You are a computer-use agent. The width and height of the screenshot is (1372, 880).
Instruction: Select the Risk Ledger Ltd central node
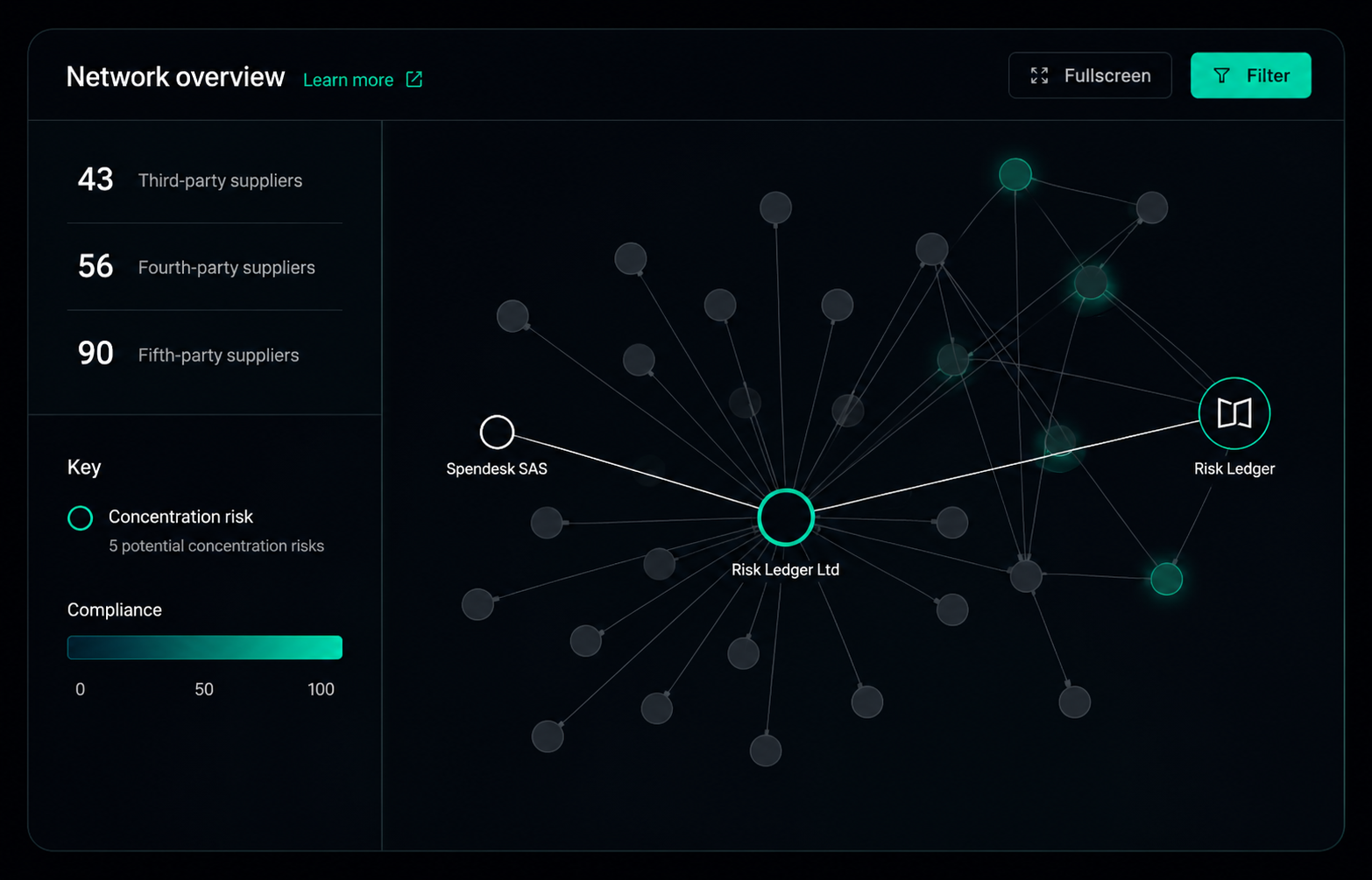(786, 517)
